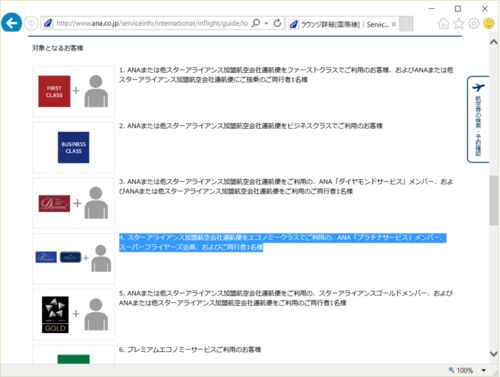The width and height of the screenshot is (500, 377).
Task: Click the person icon beside FIRST CLASS
Action: 96,91
